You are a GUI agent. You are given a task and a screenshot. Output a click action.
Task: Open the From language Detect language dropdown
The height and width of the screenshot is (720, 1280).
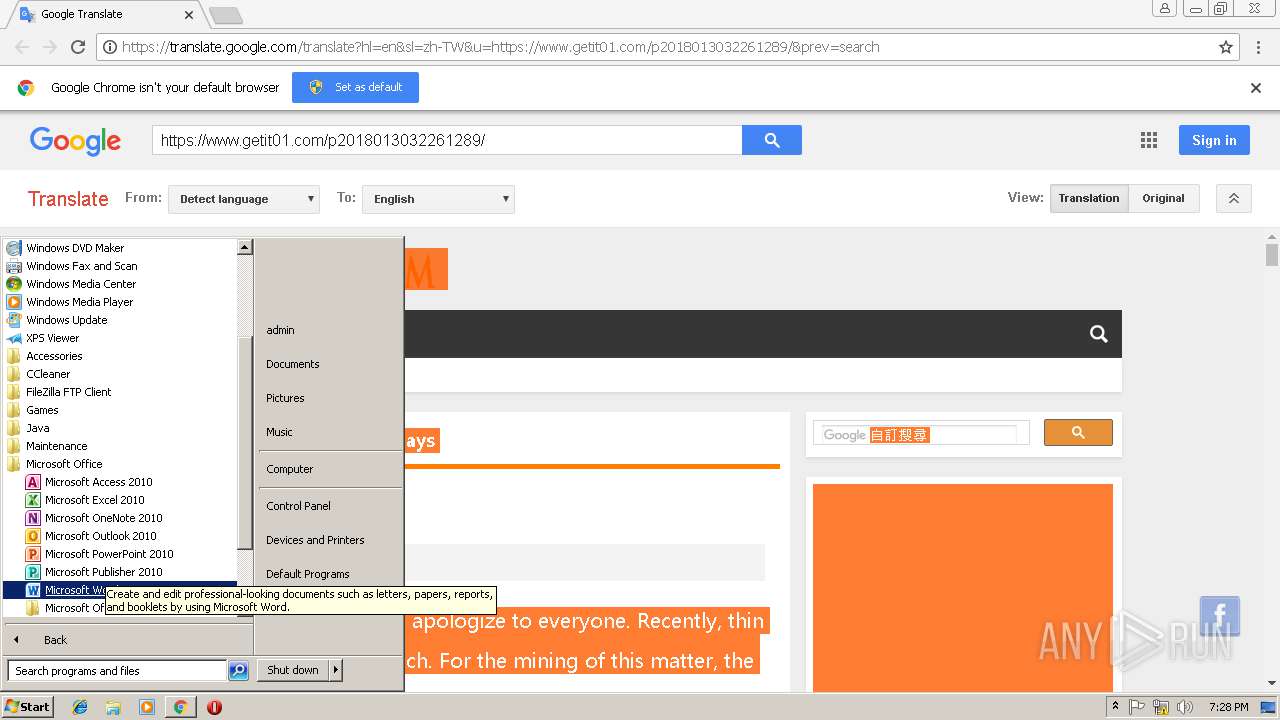pos(244,199)
